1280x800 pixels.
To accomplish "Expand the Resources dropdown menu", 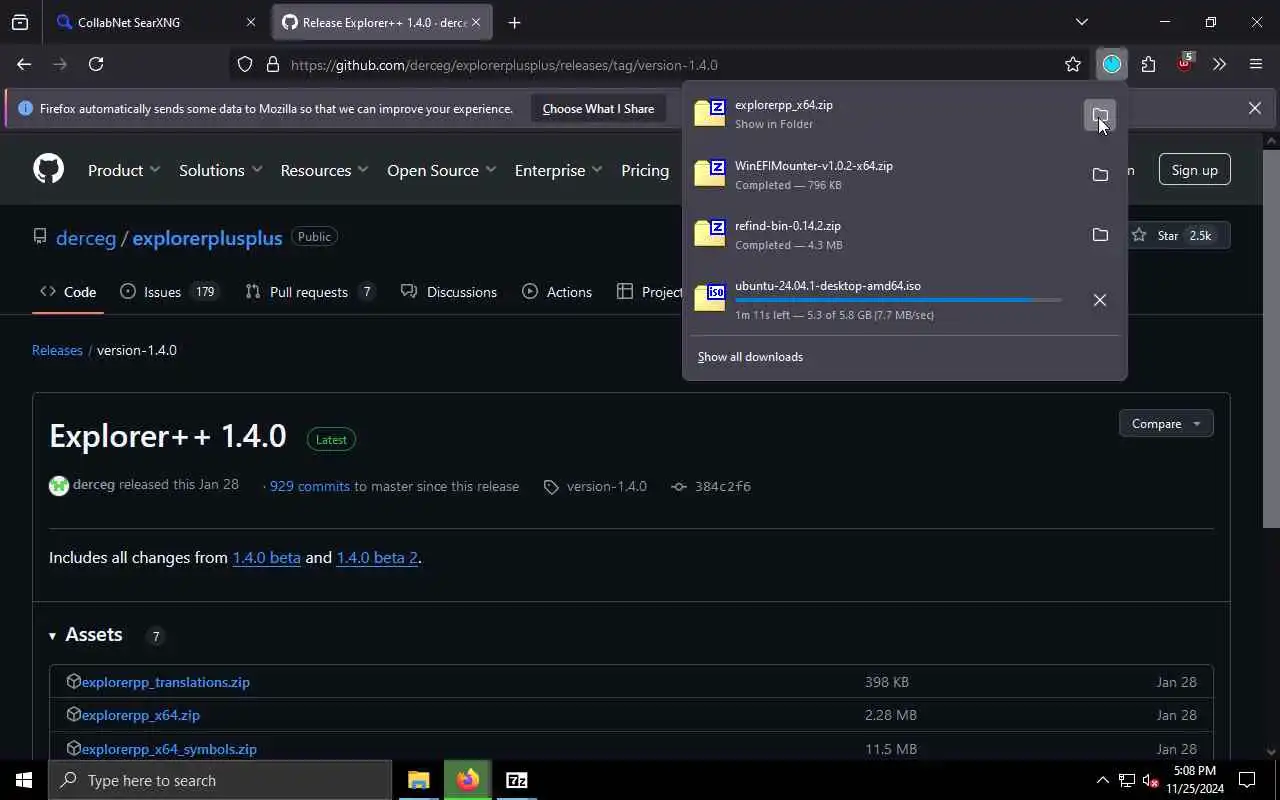I will click(x=325, y=170).
